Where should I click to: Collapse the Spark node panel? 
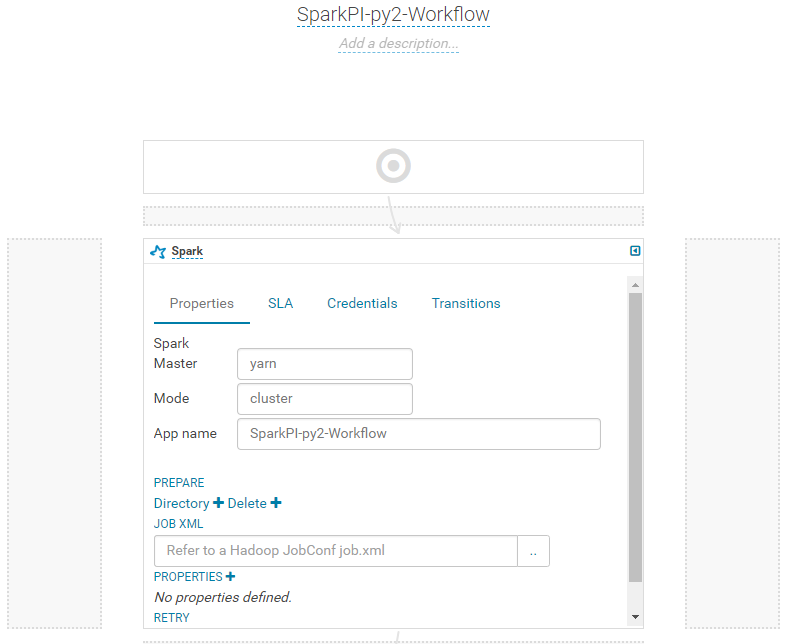(635, 251)
